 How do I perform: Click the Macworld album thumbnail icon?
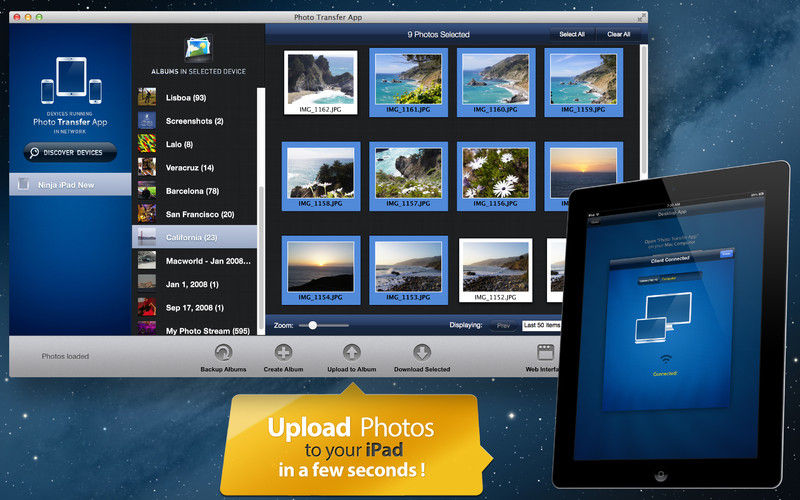tap(147, 260)
